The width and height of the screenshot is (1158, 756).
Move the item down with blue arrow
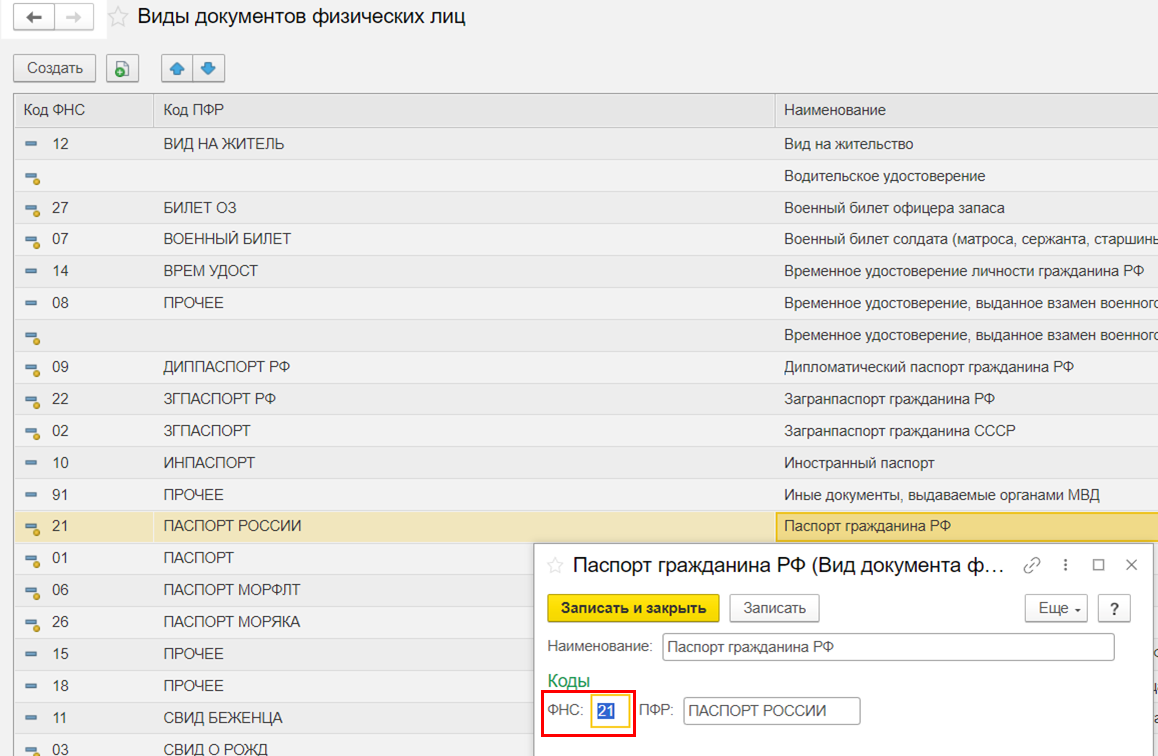pos(208,68)
